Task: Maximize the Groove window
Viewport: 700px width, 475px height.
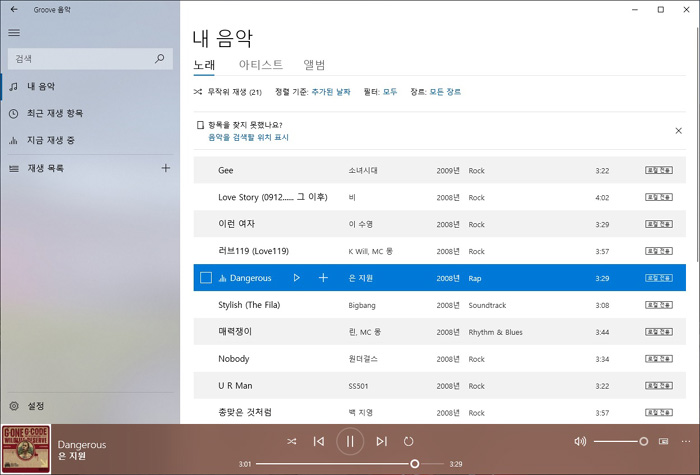Action: pos(661,9)
